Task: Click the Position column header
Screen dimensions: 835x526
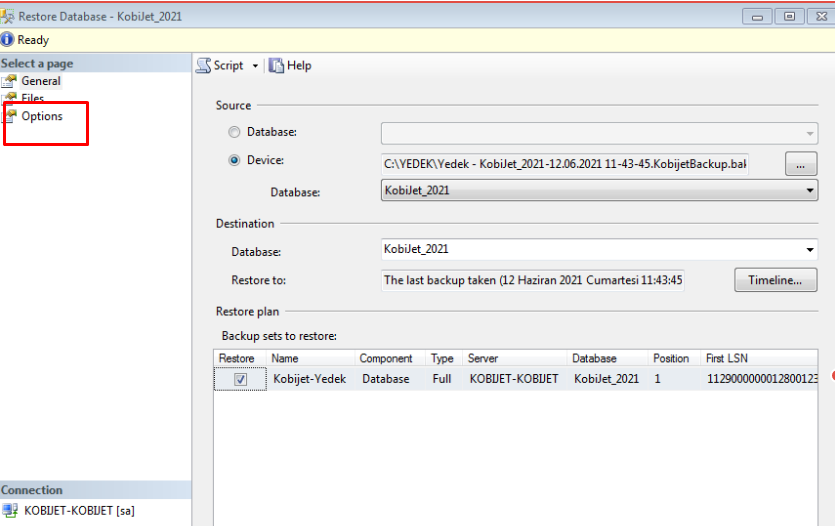Action: [x=674, y=358]
